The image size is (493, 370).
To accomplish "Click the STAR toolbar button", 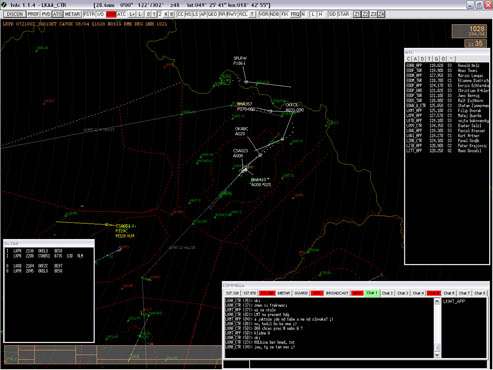I will [343, 14].
